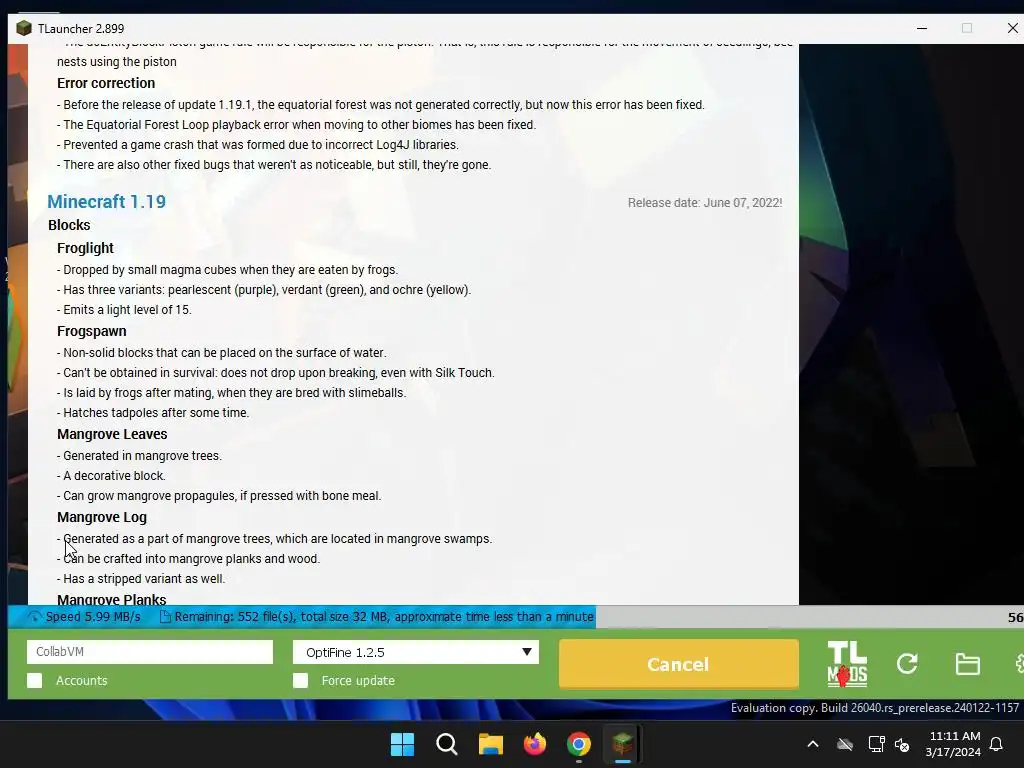Viewport: 1024px width, 768px height.
Task: Click the Froglight subheading
Action: (x=85, y=248)
